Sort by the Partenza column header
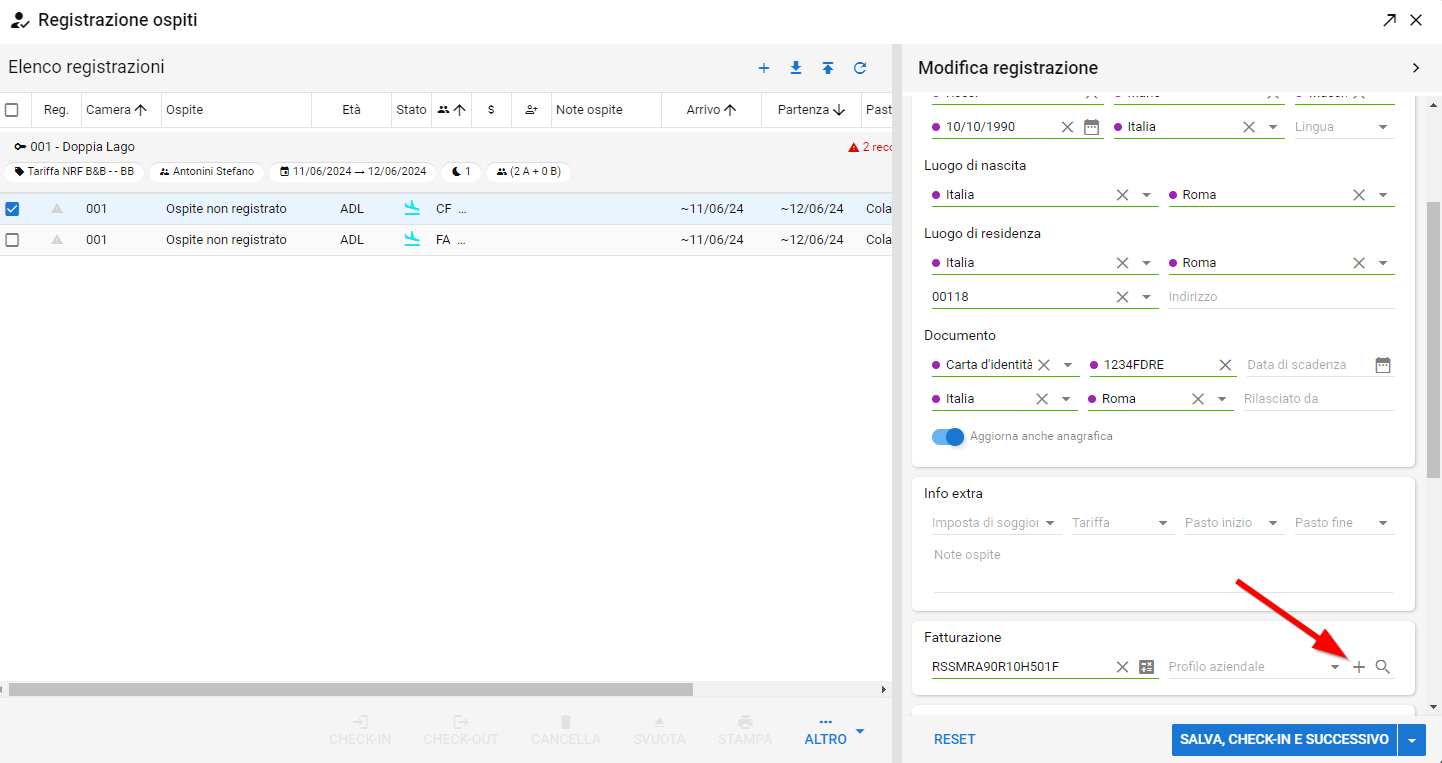The image size is (1442, 763). click(x=811, y=110)
